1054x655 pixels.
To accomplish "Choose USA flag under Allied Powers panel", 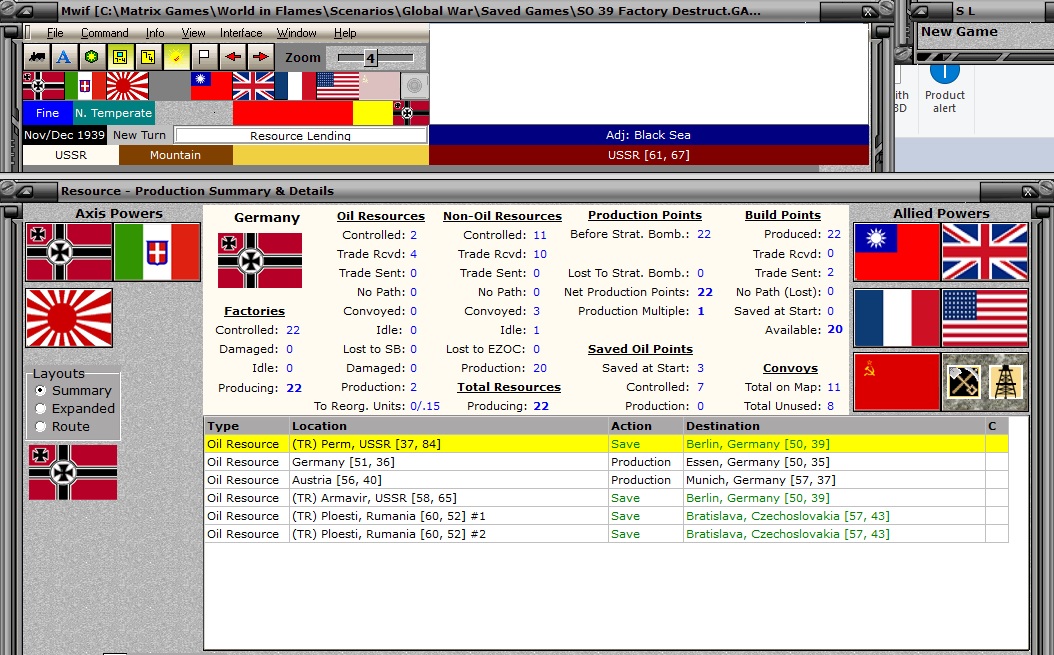I will [985, 318].
